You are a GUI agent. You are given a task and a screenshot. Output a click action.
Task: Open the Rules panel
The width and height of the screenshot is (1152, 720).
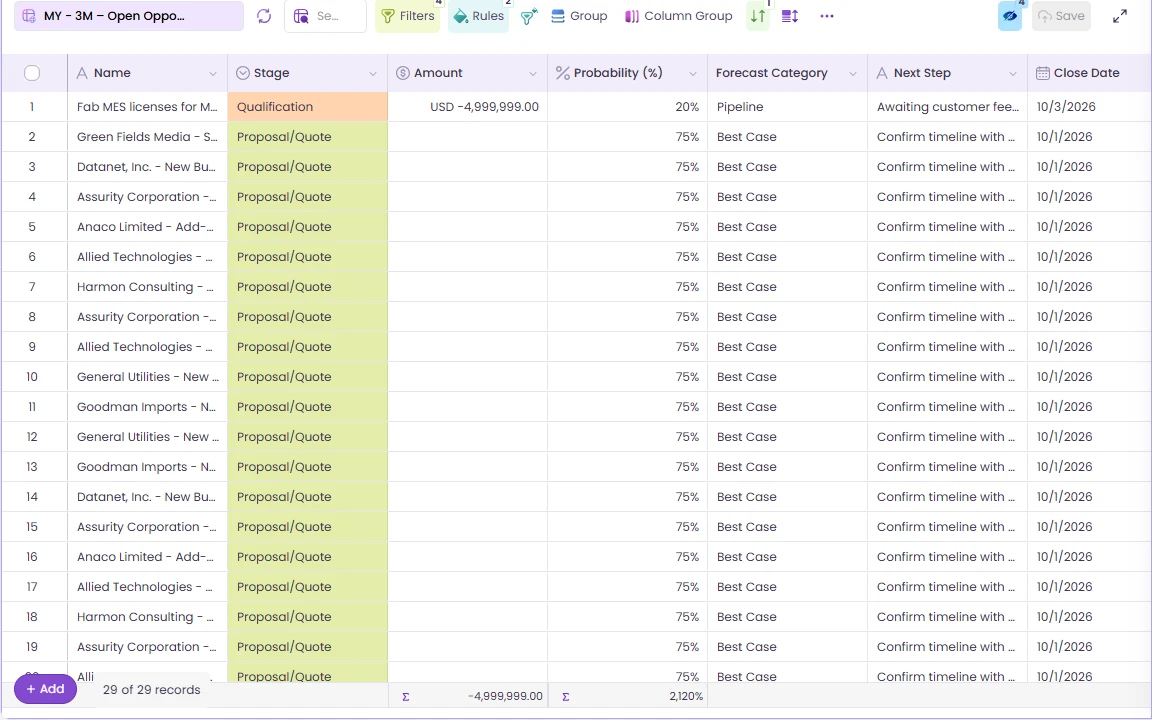point(478,16)
